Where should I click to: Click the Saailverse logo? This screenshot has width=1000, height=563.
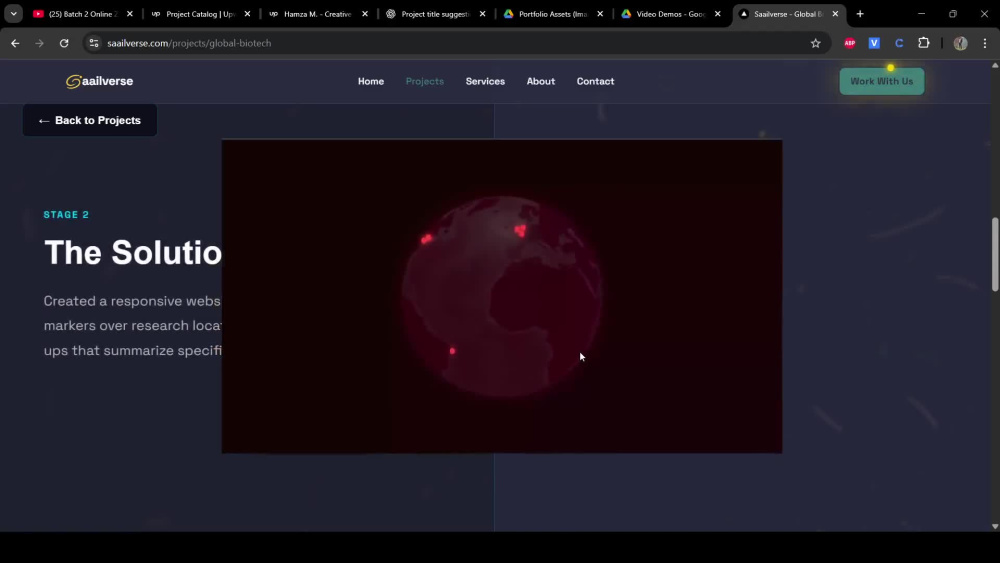point(99,81)
